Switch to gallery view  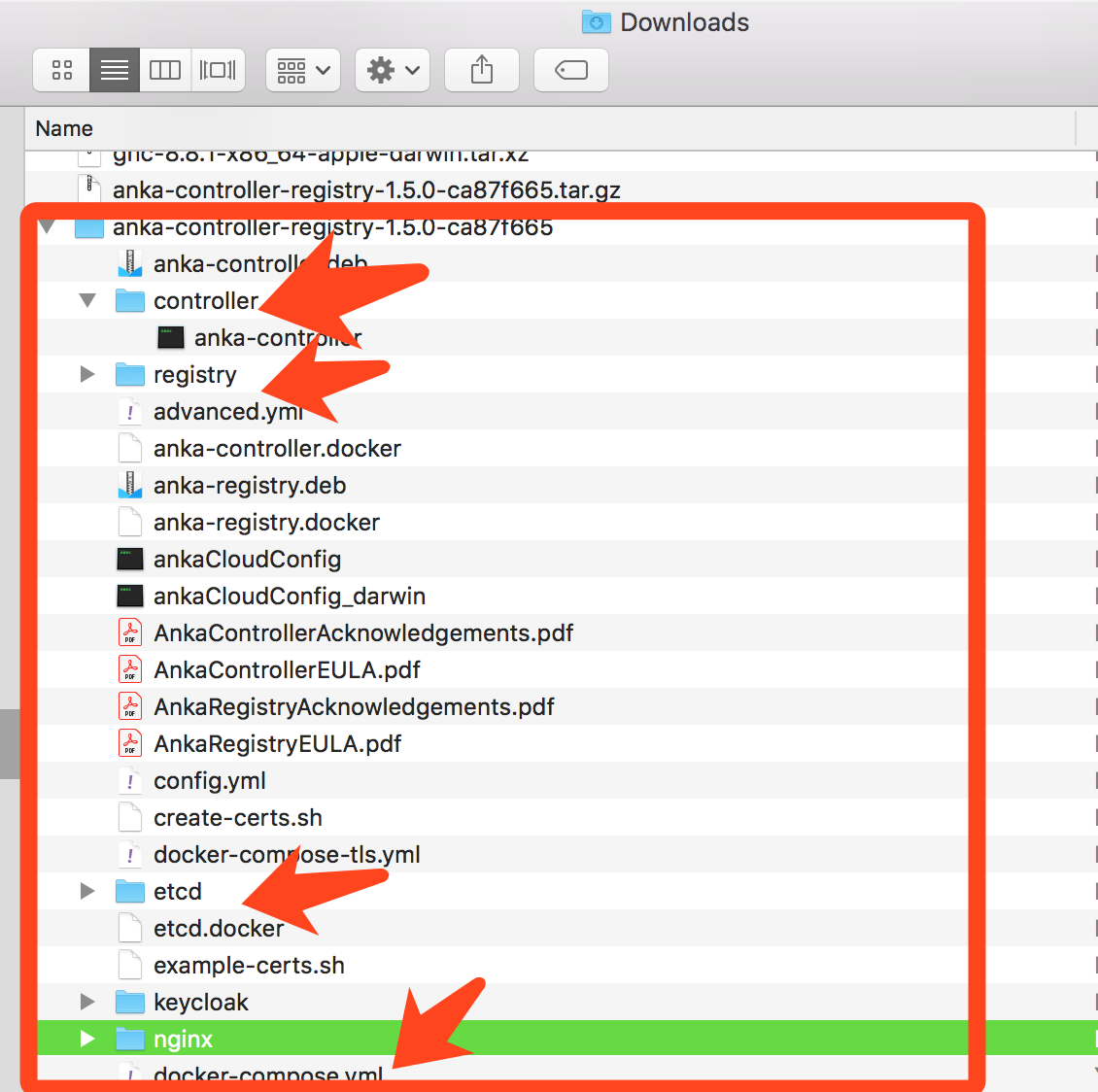(x=218, y=70)
